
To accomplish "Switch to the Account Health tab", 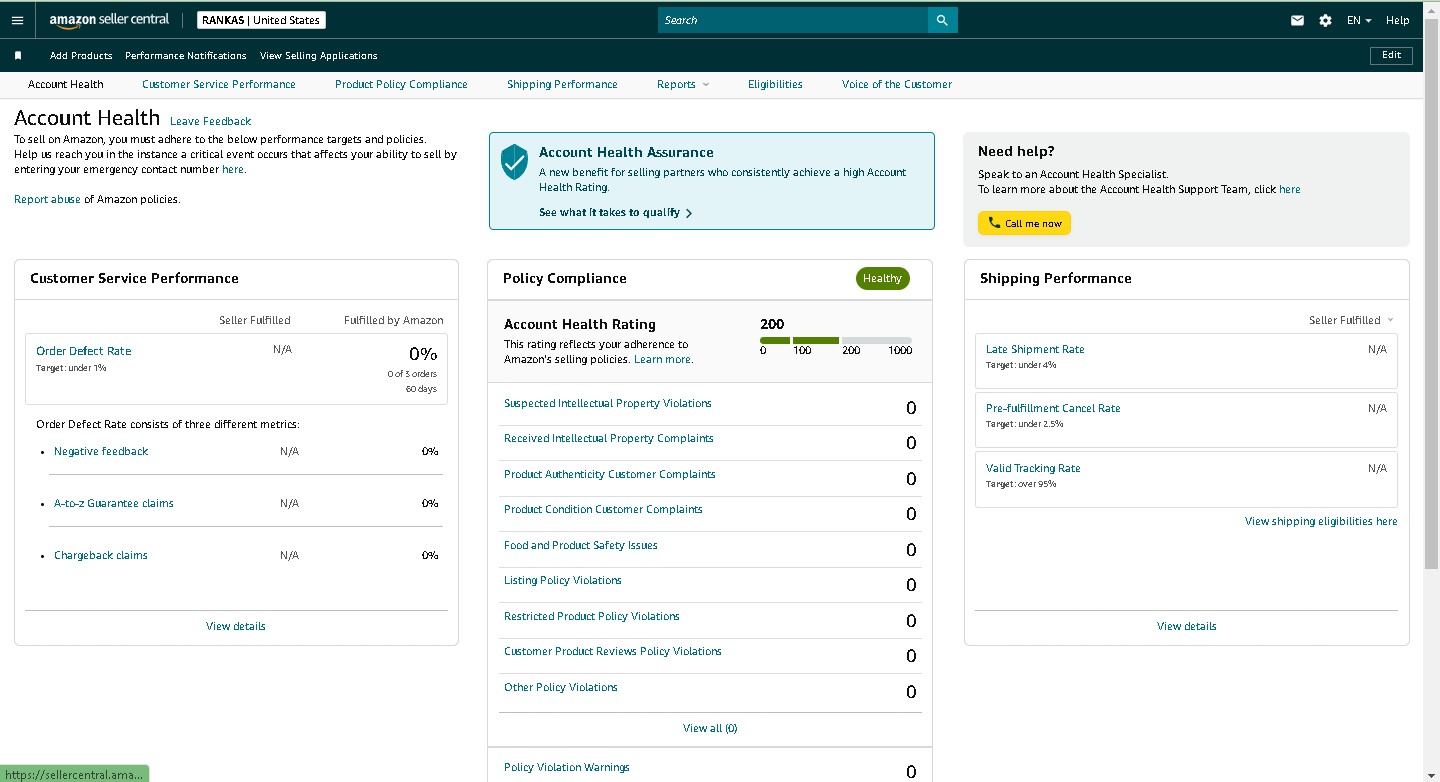I will point(66,85).
